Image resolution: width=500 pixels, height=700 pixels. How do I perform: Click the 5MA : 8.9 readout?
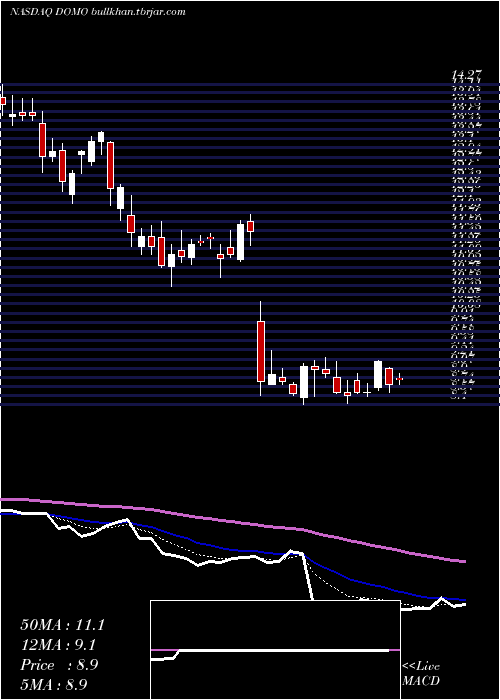click(53, 684)
